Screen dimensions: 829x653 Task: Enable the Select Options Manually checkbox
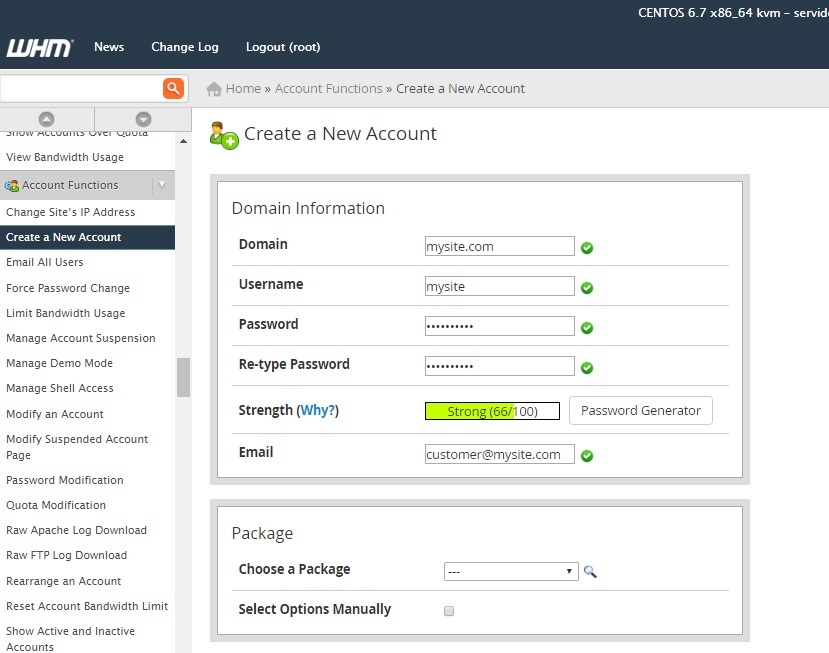(x=449, y=610)
